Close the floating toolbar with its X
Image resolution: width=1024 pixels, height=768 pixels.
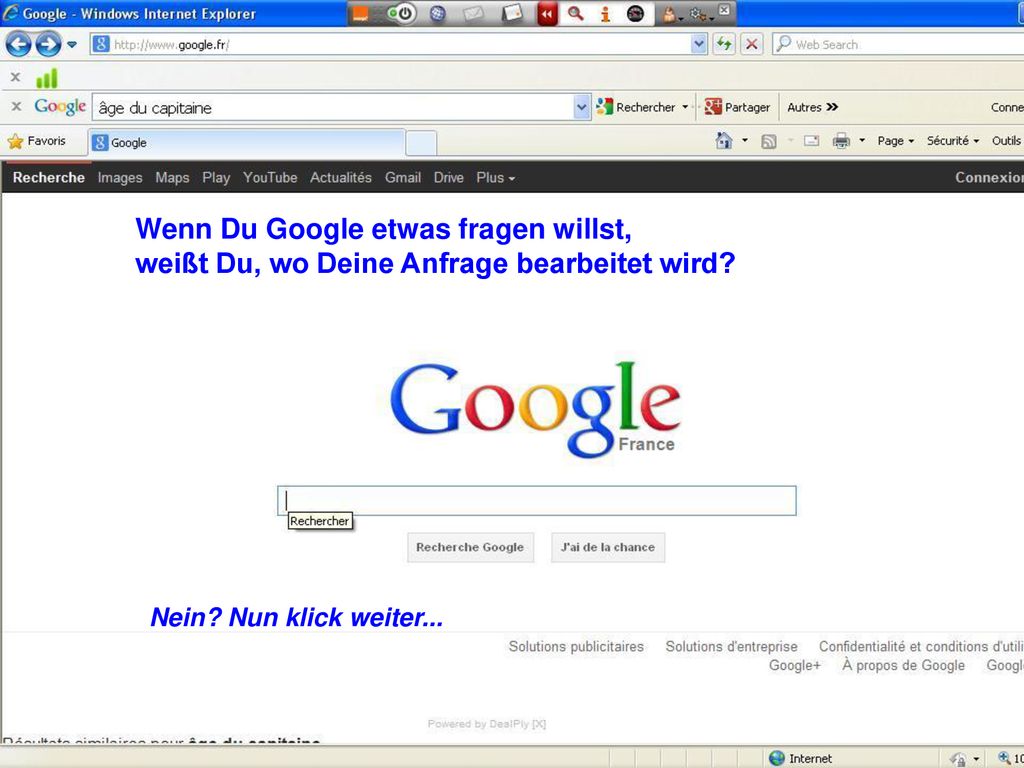tap(724, 10)
